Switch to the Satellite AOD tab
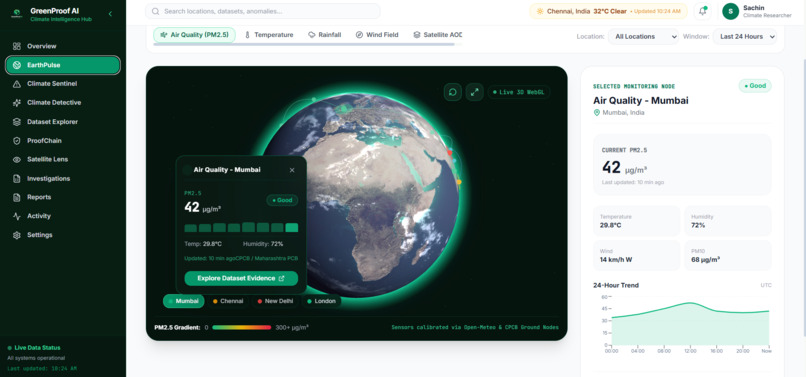 tap(437, 35)
